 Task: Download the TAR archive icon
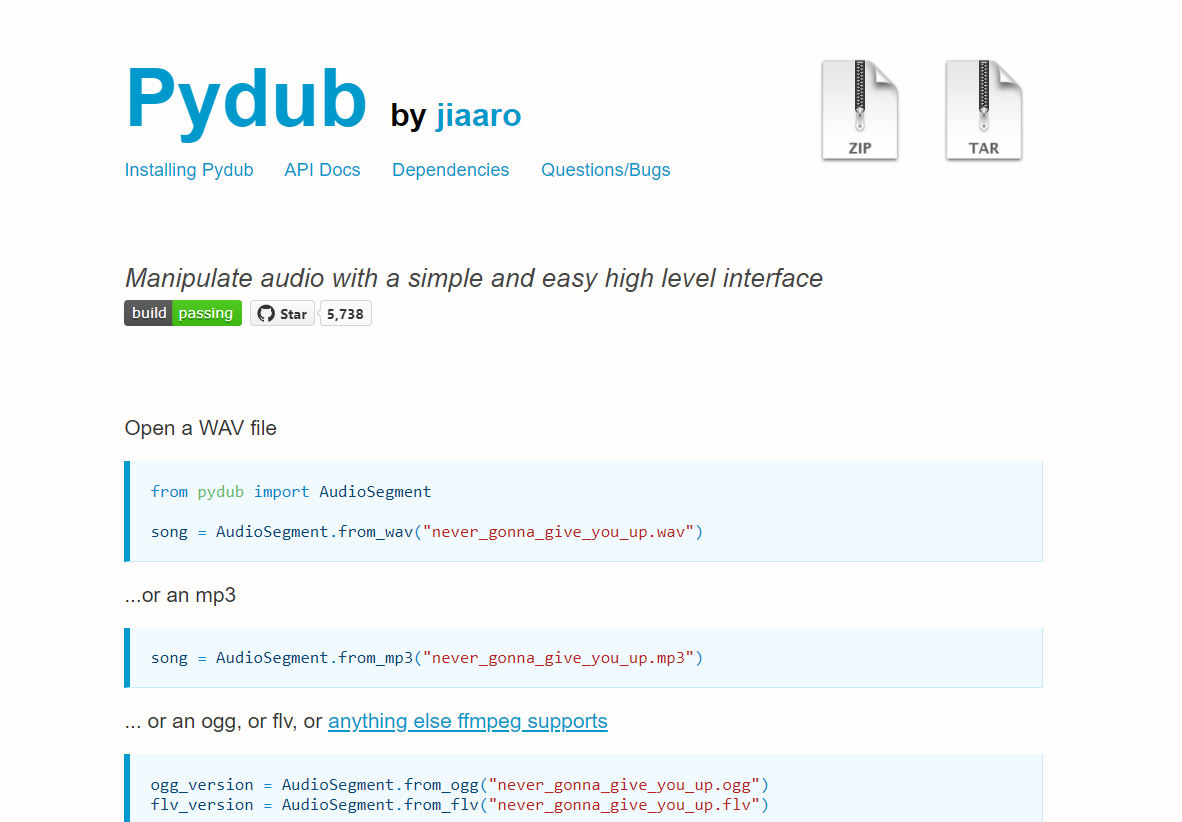point(983,108)
